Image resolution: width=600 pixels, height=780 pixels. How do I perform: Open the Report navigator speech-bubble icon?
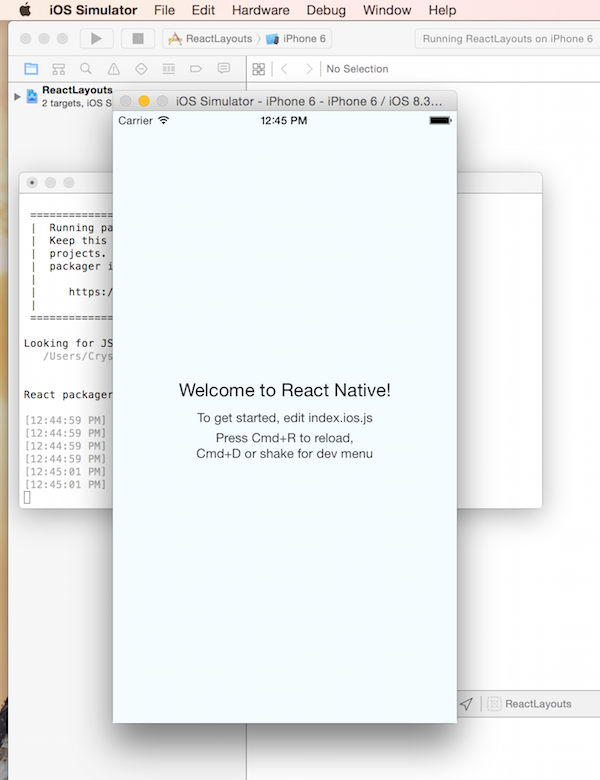[224, 69]
